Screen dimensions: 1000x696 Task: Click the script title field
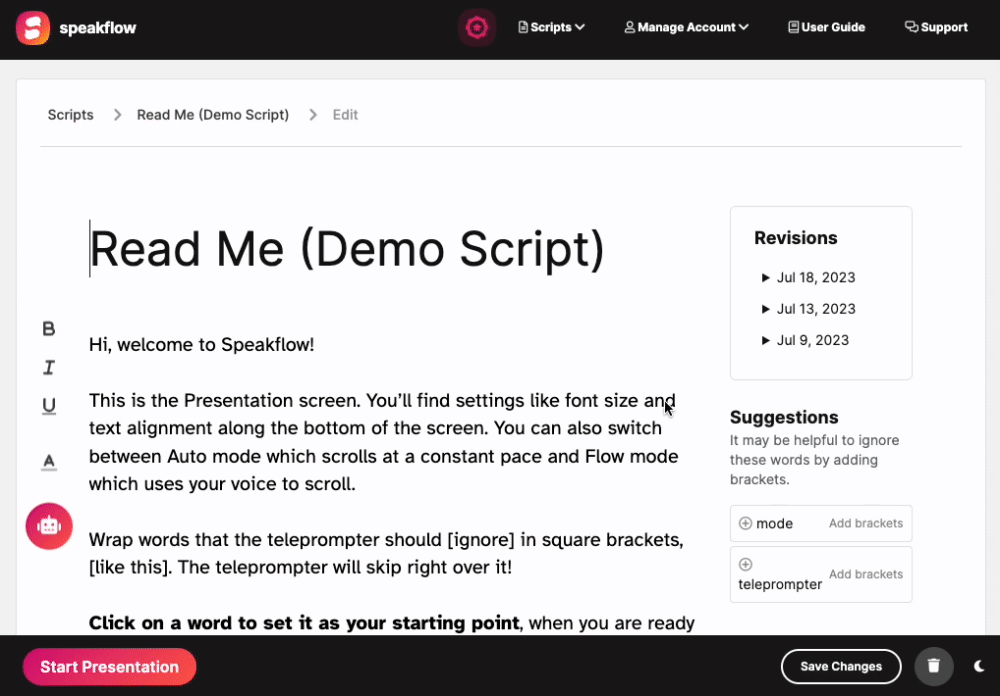click(x=346, y=249)
